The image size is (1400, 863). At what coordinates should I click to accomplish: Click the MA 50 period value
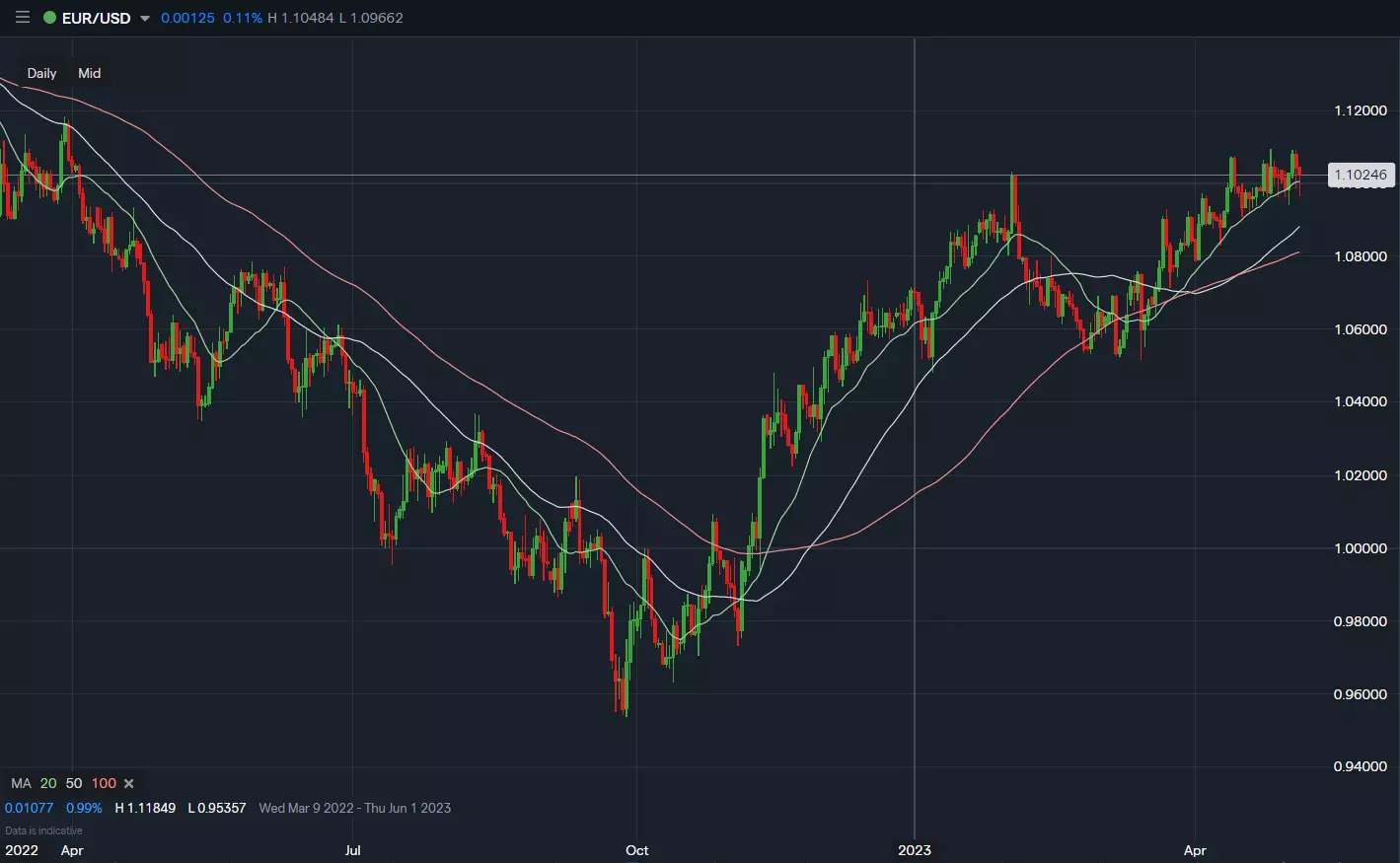[x=74, y=783]
